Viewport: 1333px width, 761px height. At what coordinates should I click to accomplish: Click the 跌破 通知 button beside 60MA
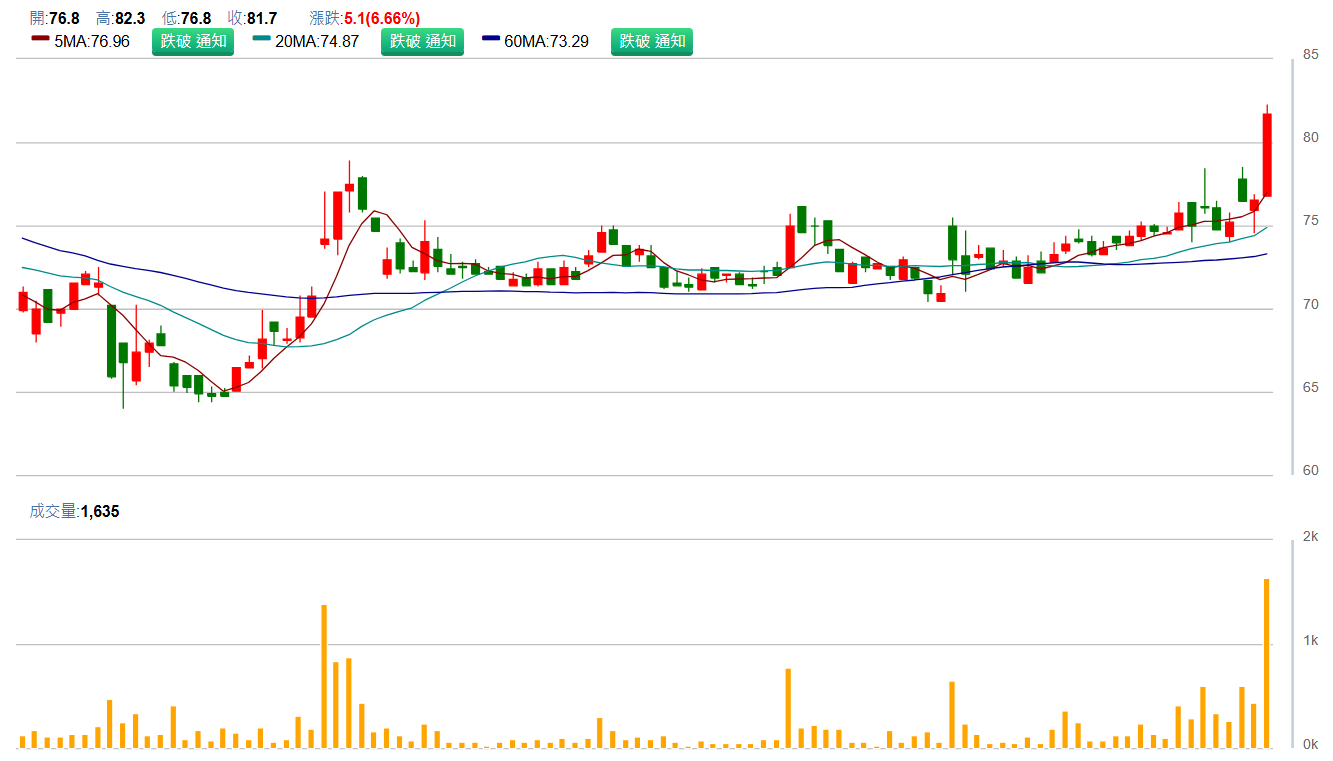(x=652, y=41)
